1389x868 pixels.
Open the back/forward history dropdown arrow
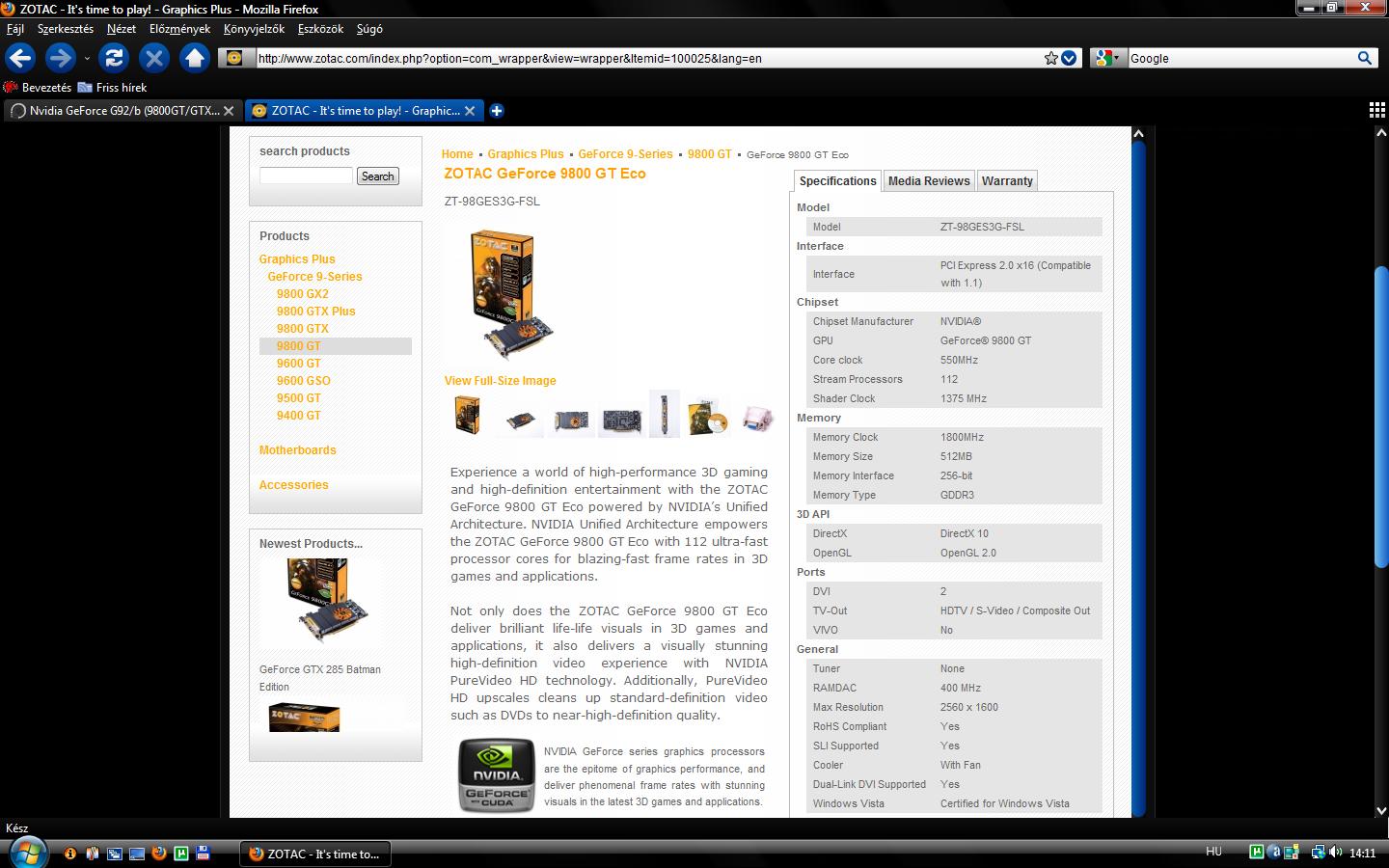pos(87,59)
